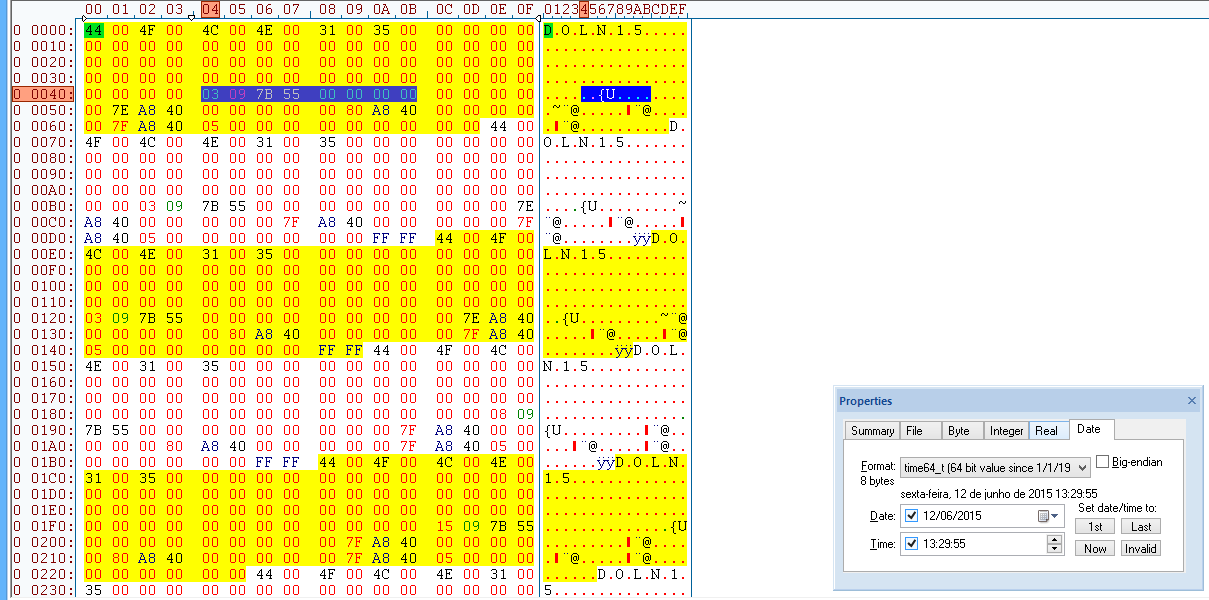
Task: Open the calendar picker in Date field
Action: point(1047,516)
